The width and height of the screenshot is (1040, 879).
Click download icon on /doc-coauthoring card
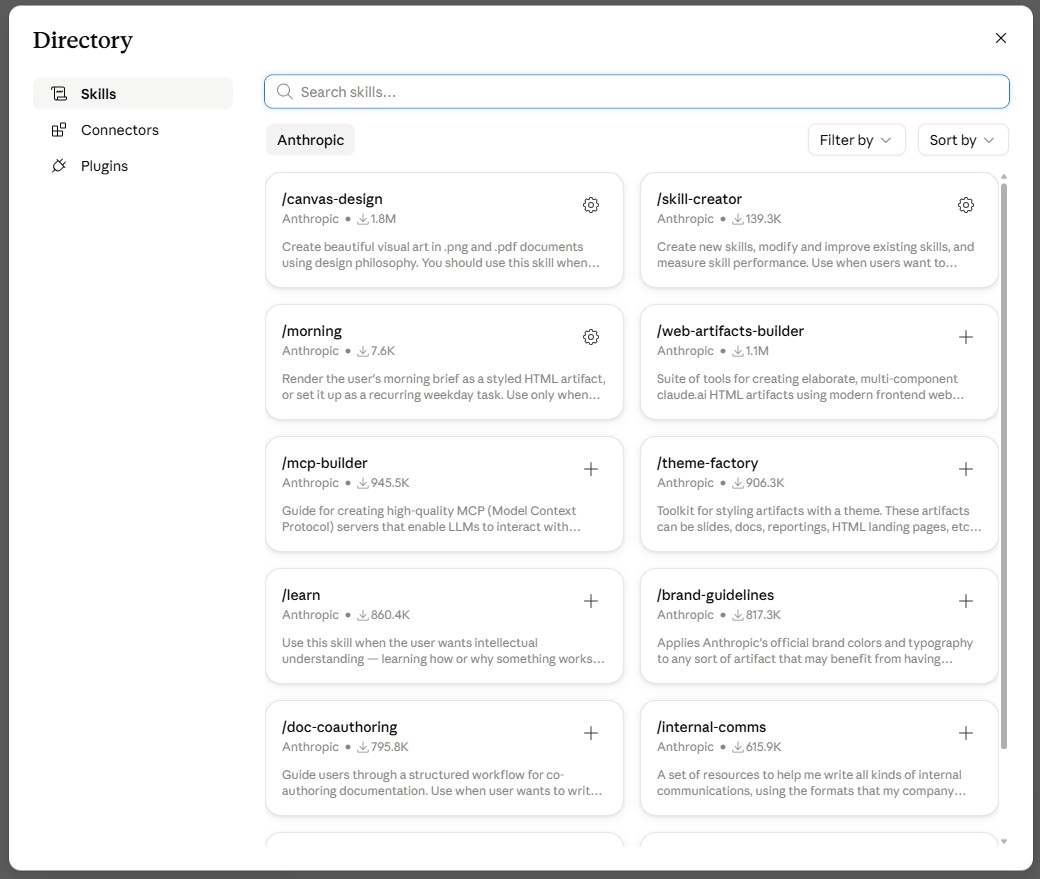click(x=363, y=747)
